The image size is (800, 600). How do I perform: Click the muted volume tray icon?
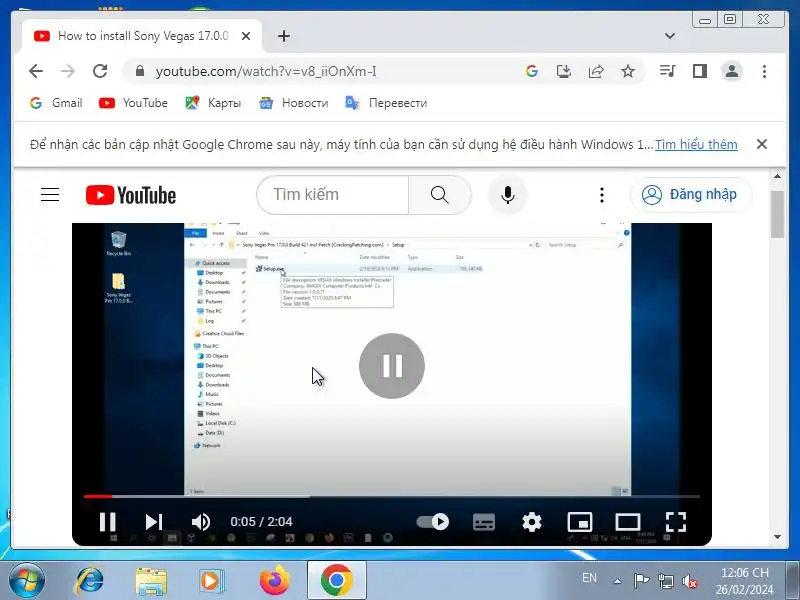[690, 581]
